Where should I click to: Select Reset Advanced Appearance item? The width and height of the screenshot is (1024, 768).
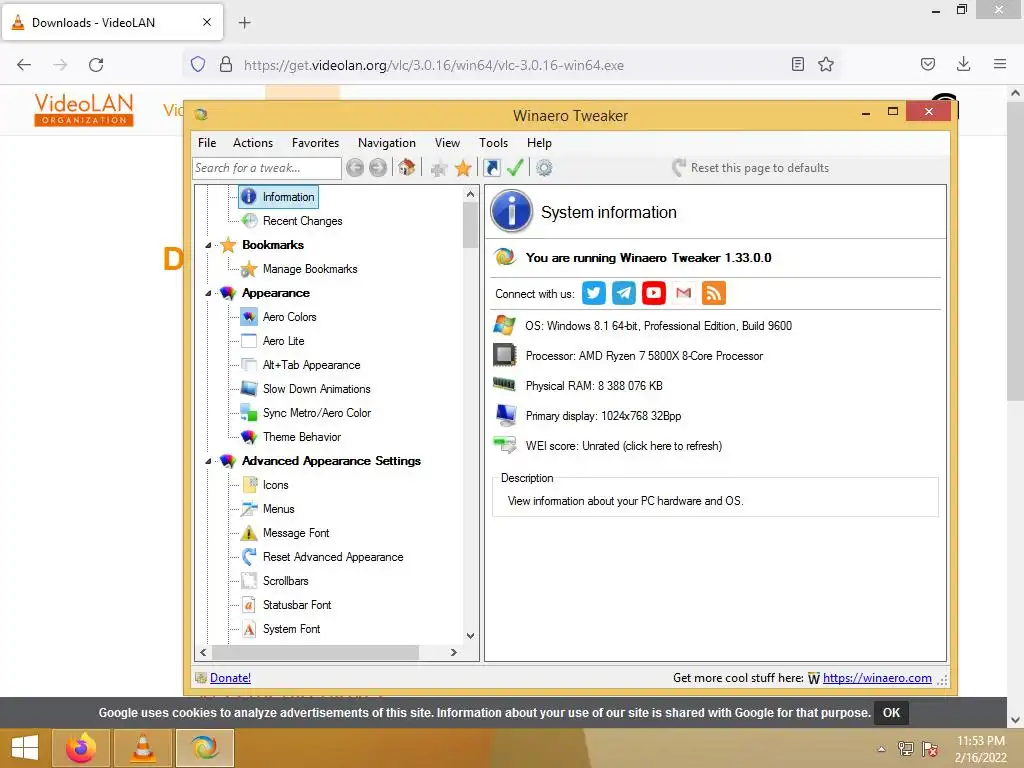(x=333, y=557)
